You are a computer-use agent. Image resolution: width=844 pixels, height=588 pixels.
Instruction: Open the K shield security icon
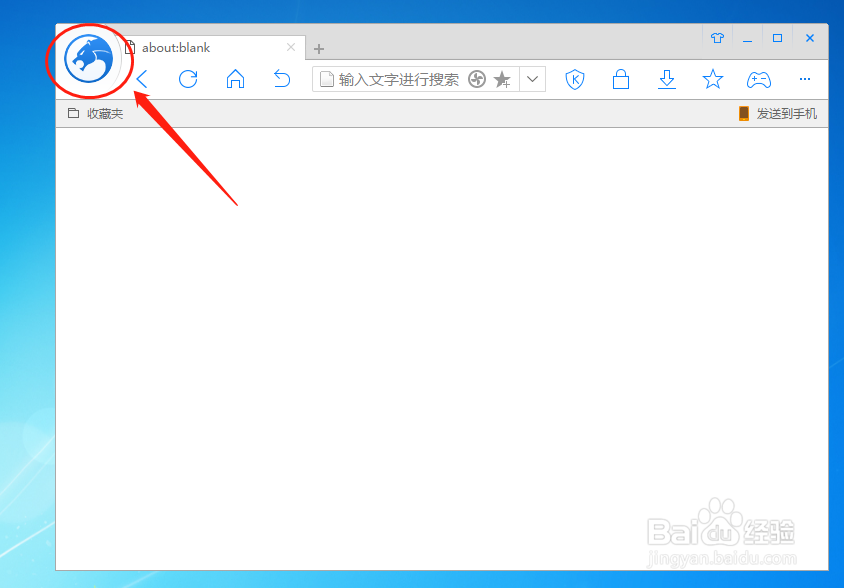tap(575, 80)
